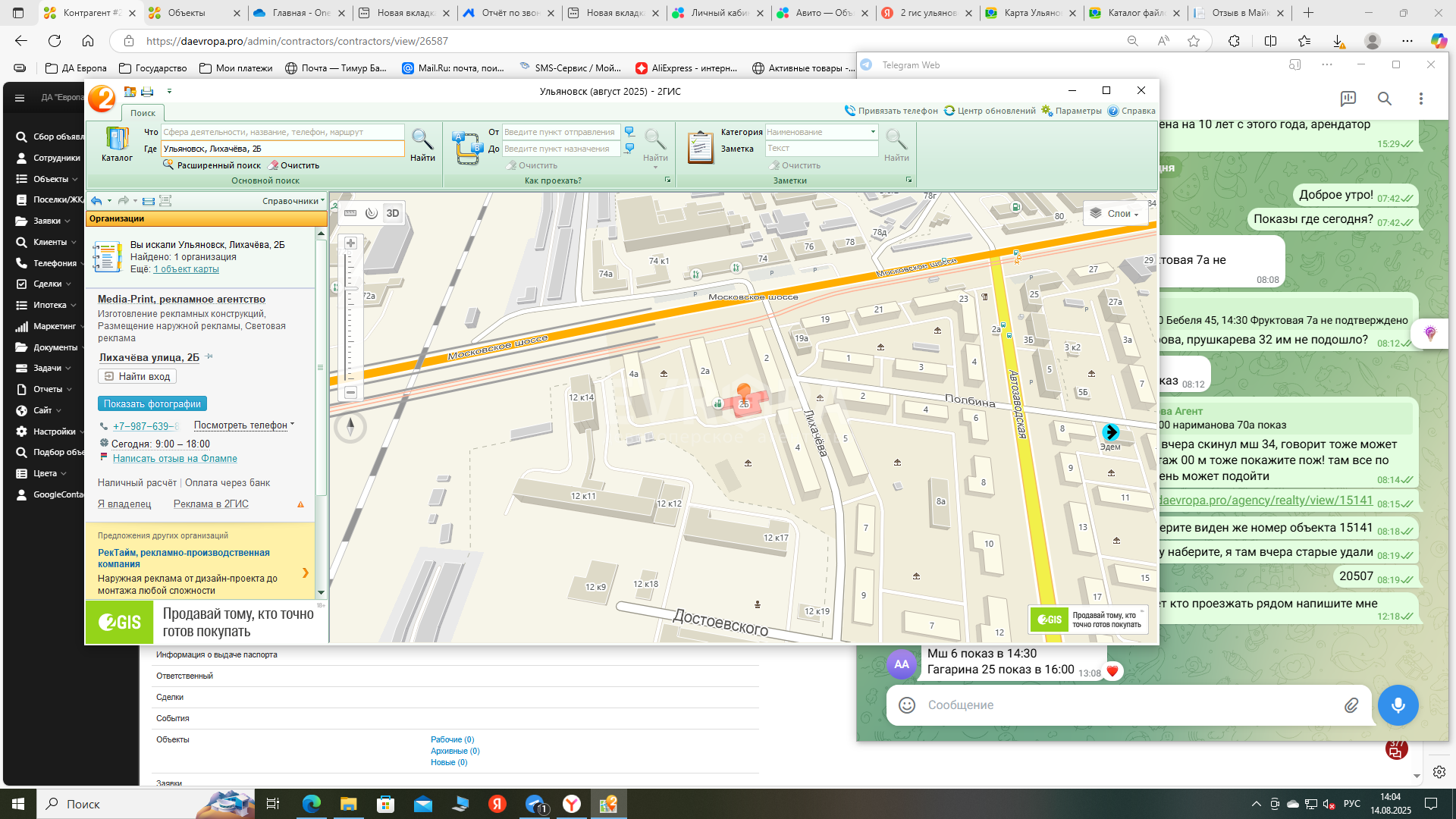Open the Слои layers dropdown
The height and width of the screenshot is (819, 1456).
coord(1115,214)
